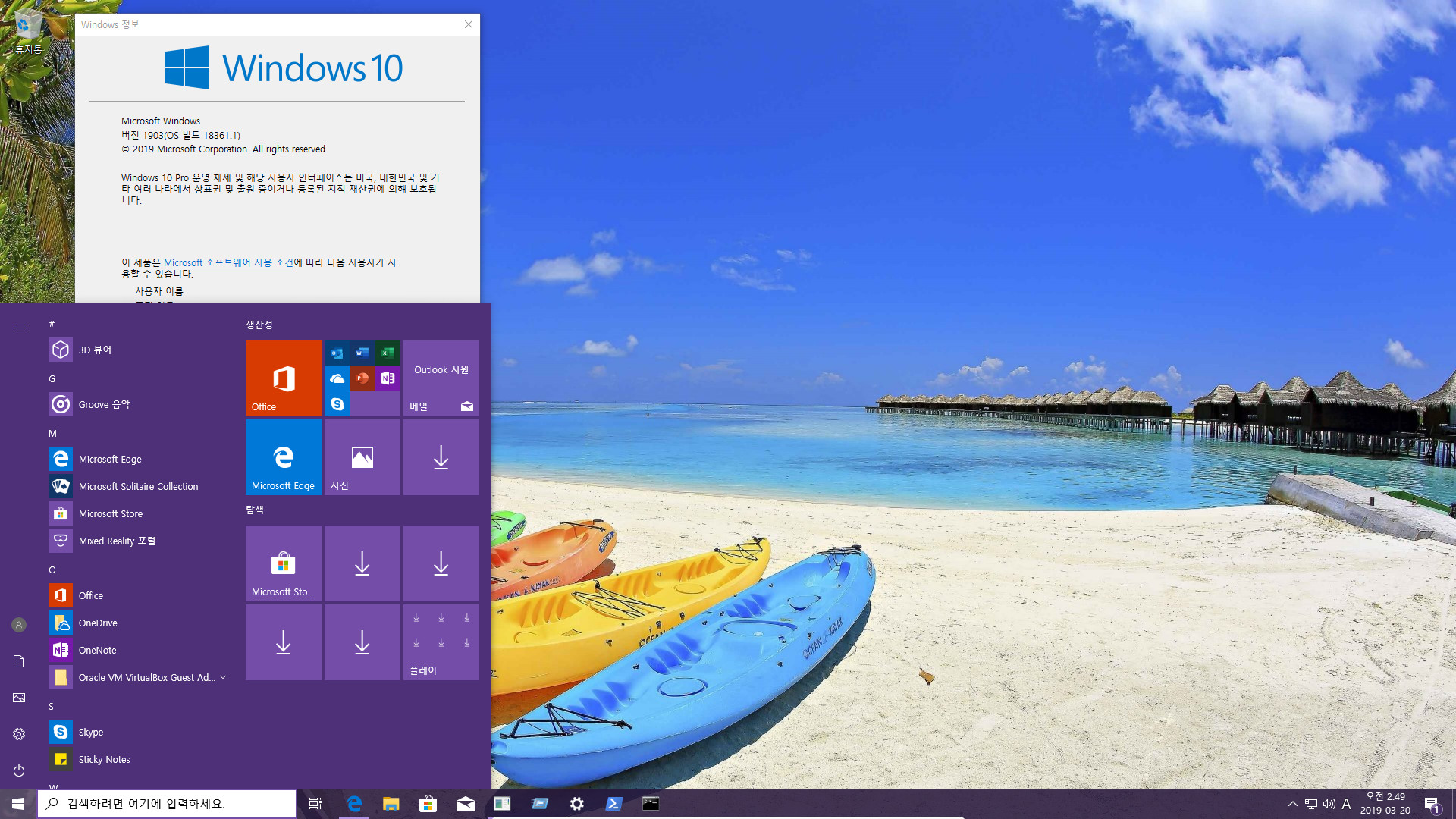Click the PowerPoint icon in Office tile group
Viewport: 1456px width, 819px height.
pyautogui.click(x=362, y=378)
